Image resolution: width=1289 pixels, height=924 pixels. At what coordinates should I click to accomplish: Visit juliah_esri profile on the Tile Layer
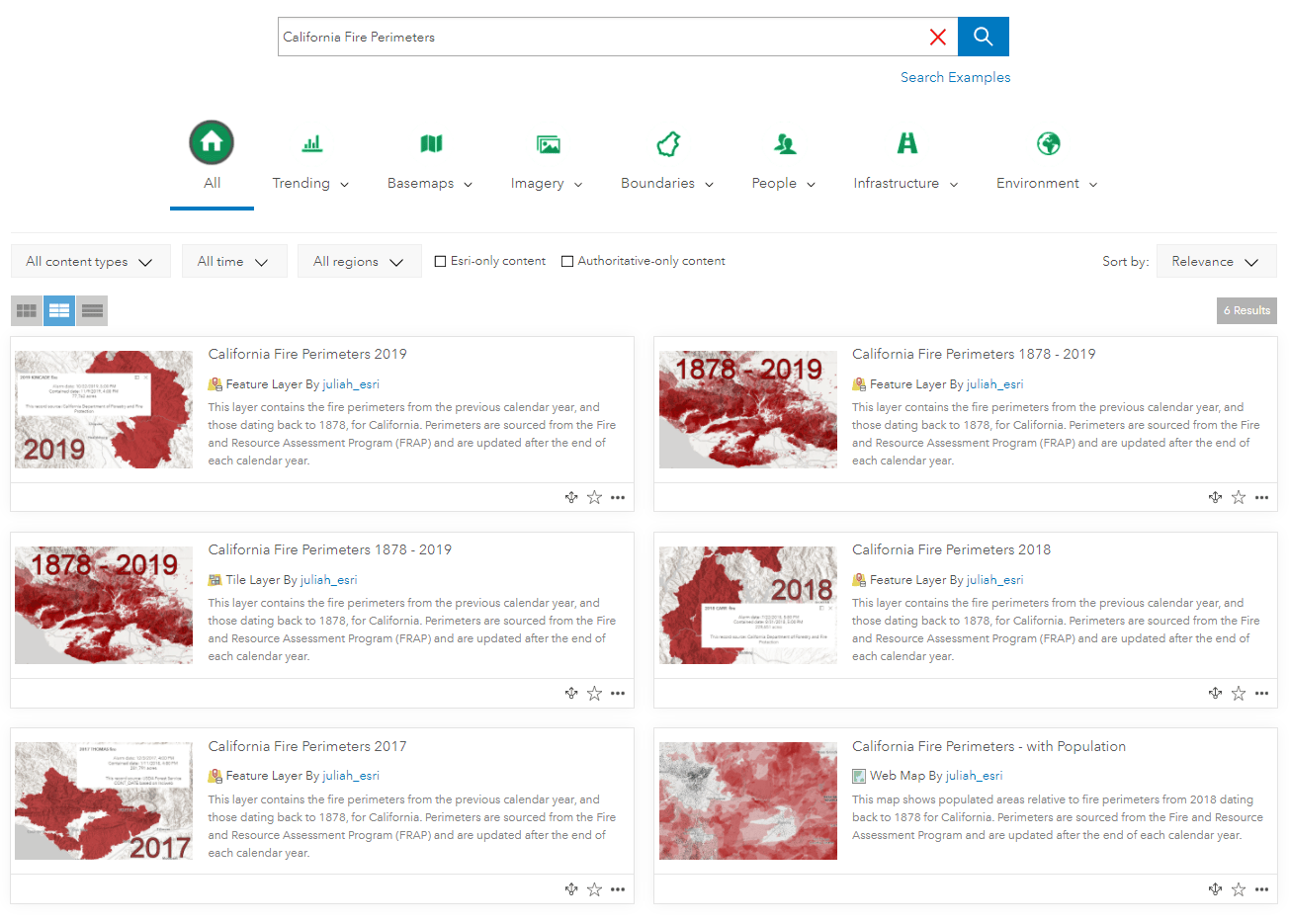[329, 580]
